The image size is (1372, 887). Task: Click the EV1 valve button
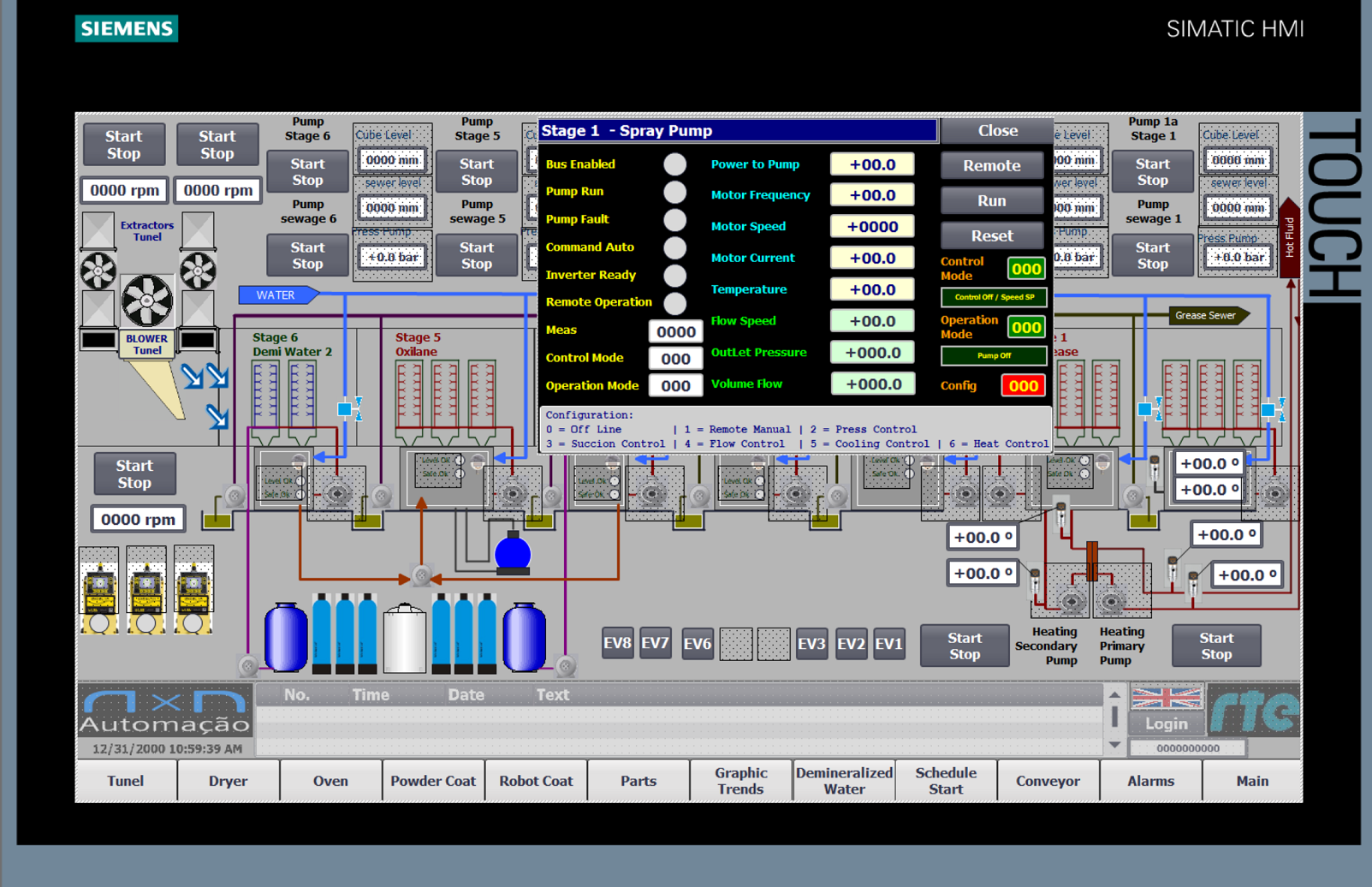coord(888,643)
